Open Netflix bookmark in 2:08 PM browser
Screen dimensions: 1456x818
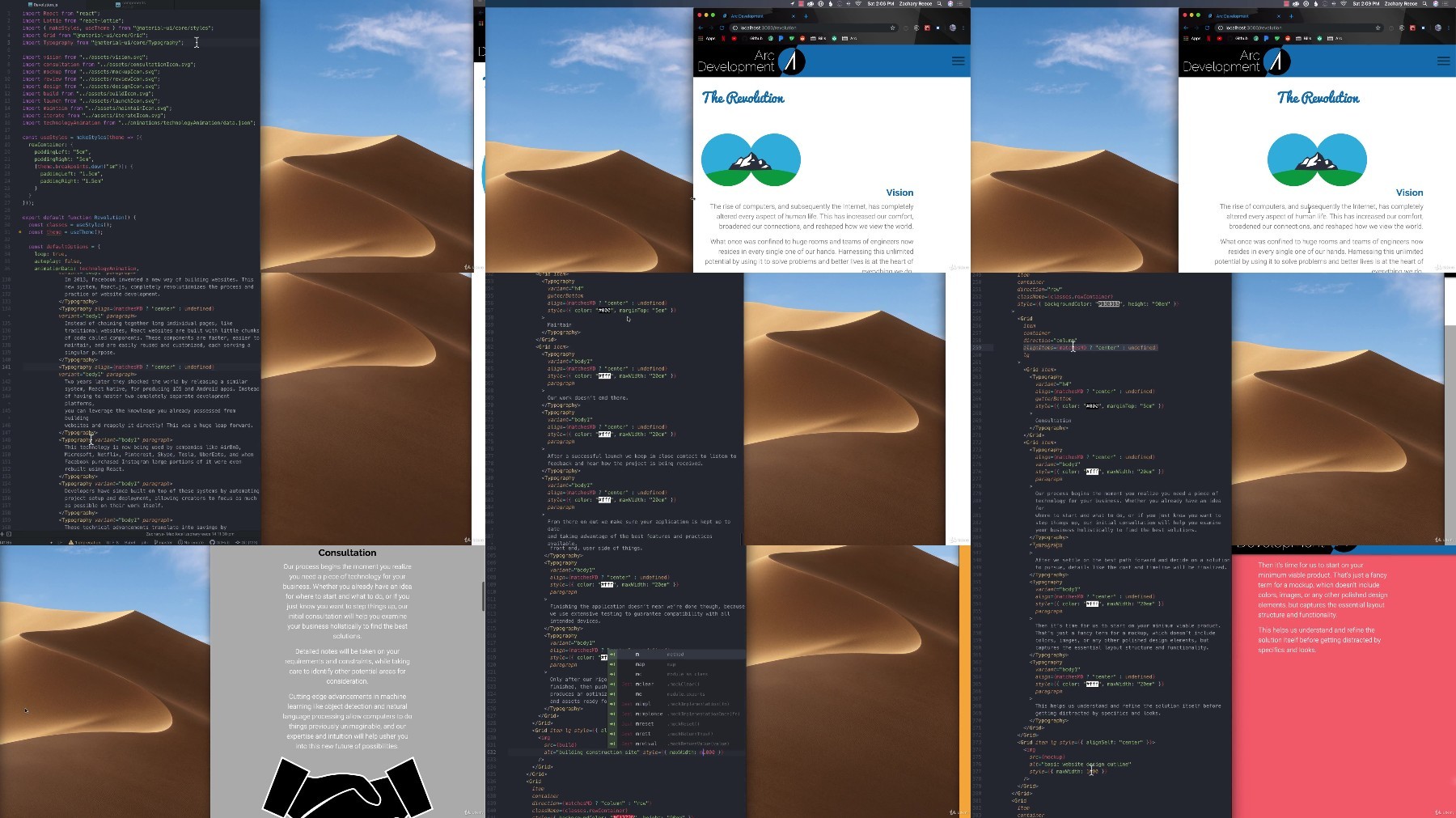(723, 38)
